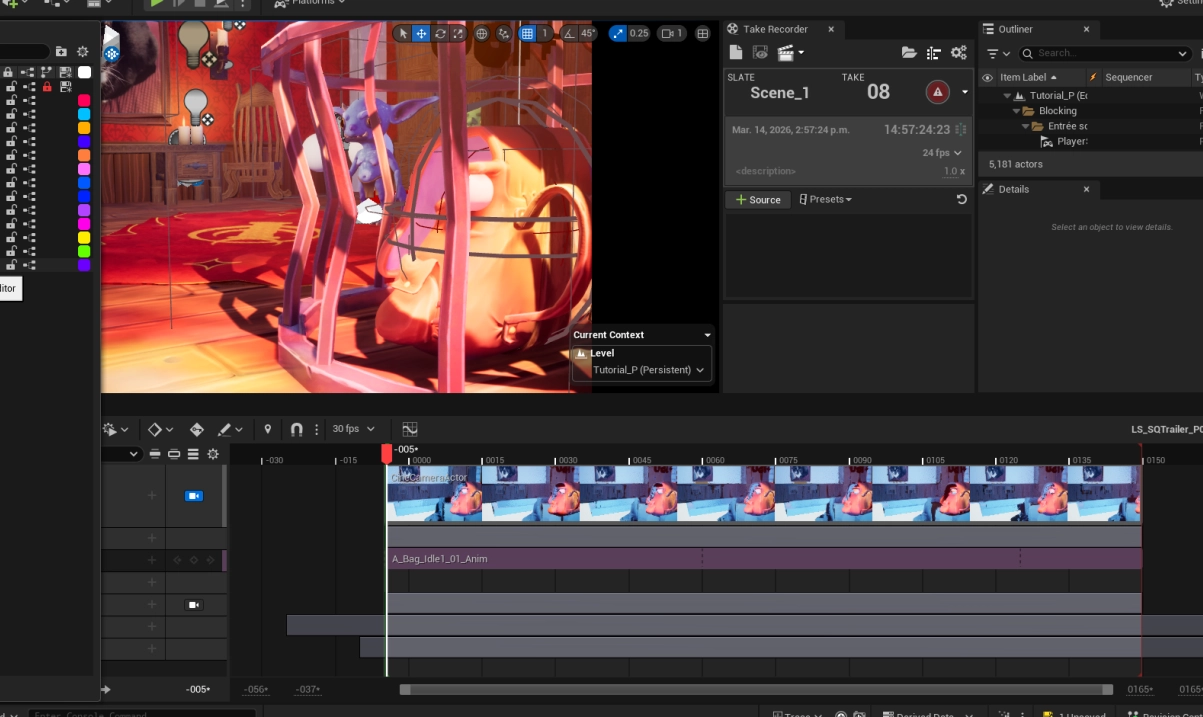Screen dimensions: 1203x717
Task: Toggle Sequencer snapping magnet
Action: [297, 429]
